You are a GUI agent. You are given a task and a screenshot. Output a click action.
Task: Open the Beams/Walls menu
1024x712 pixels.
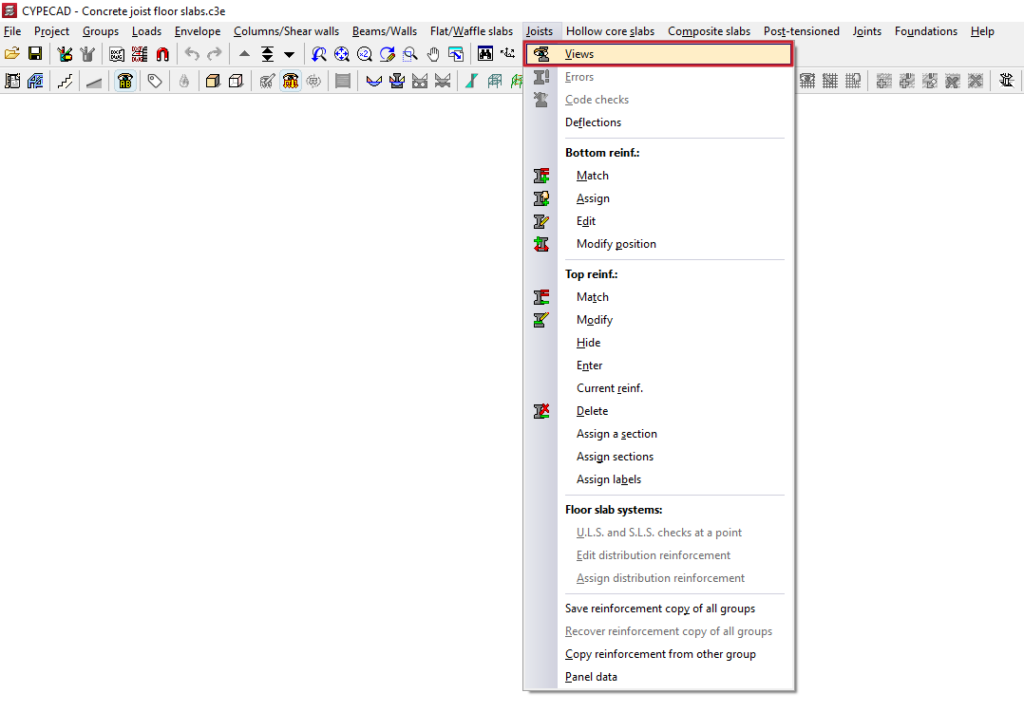click(x=384, y=31)
